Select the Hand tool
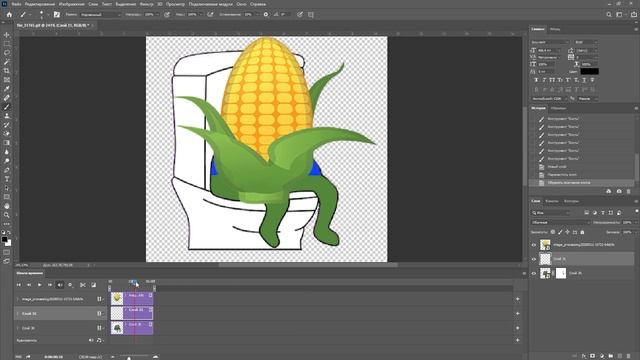Viewport: 640px width, 360px height. pyautogui.click(x=7, y=206)
